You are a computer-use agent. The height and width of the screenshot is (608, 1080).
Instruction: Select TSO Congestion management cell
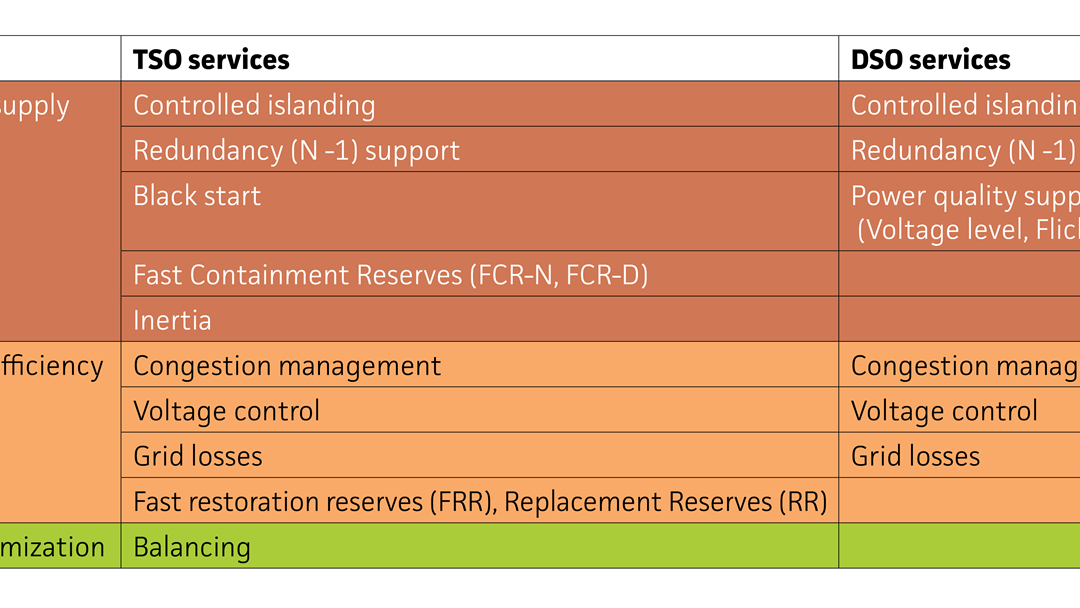pyautogui.click(x=479, y=365)
